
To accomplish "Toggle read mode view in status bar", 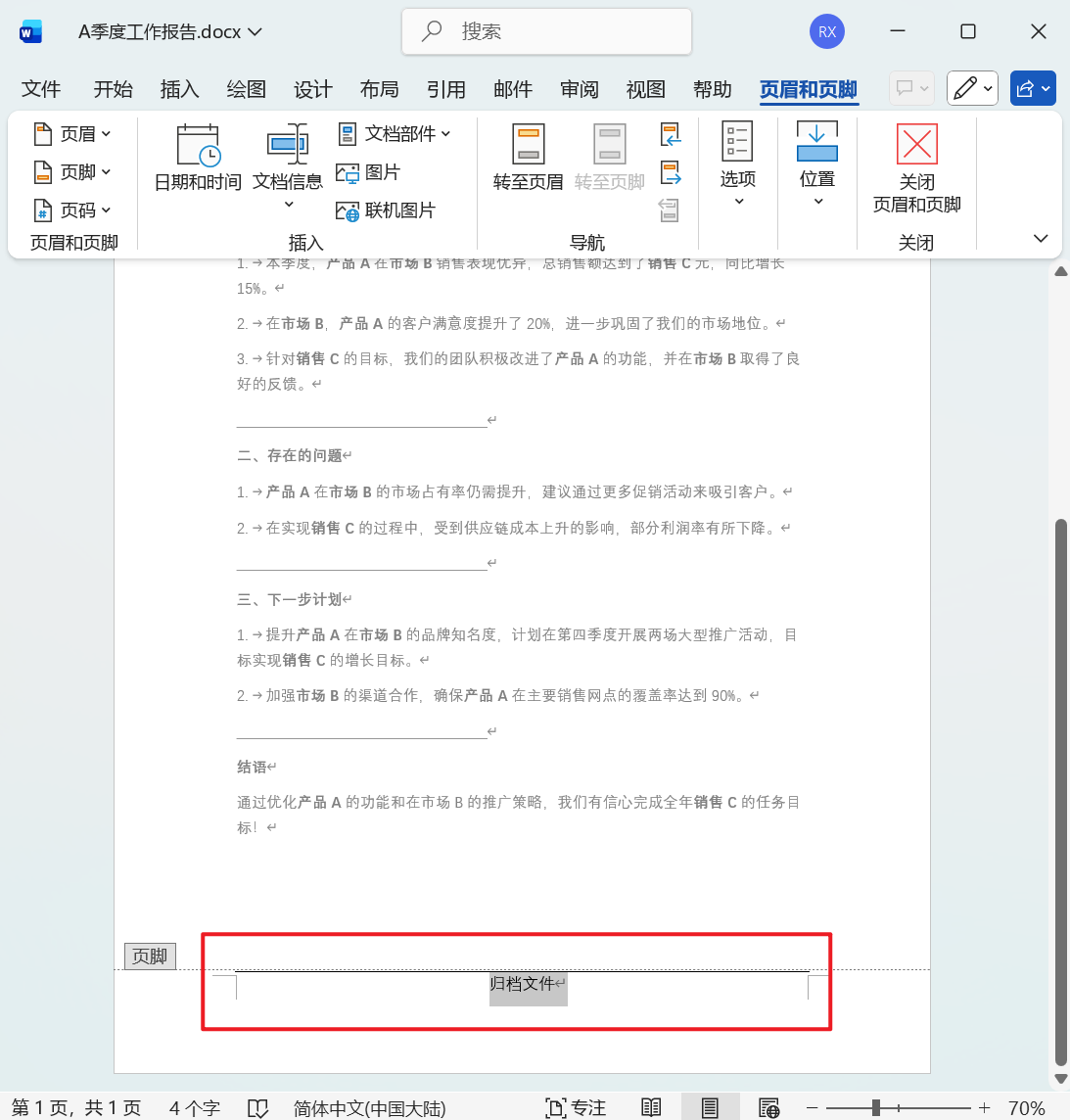I will tap(651, 1107).
